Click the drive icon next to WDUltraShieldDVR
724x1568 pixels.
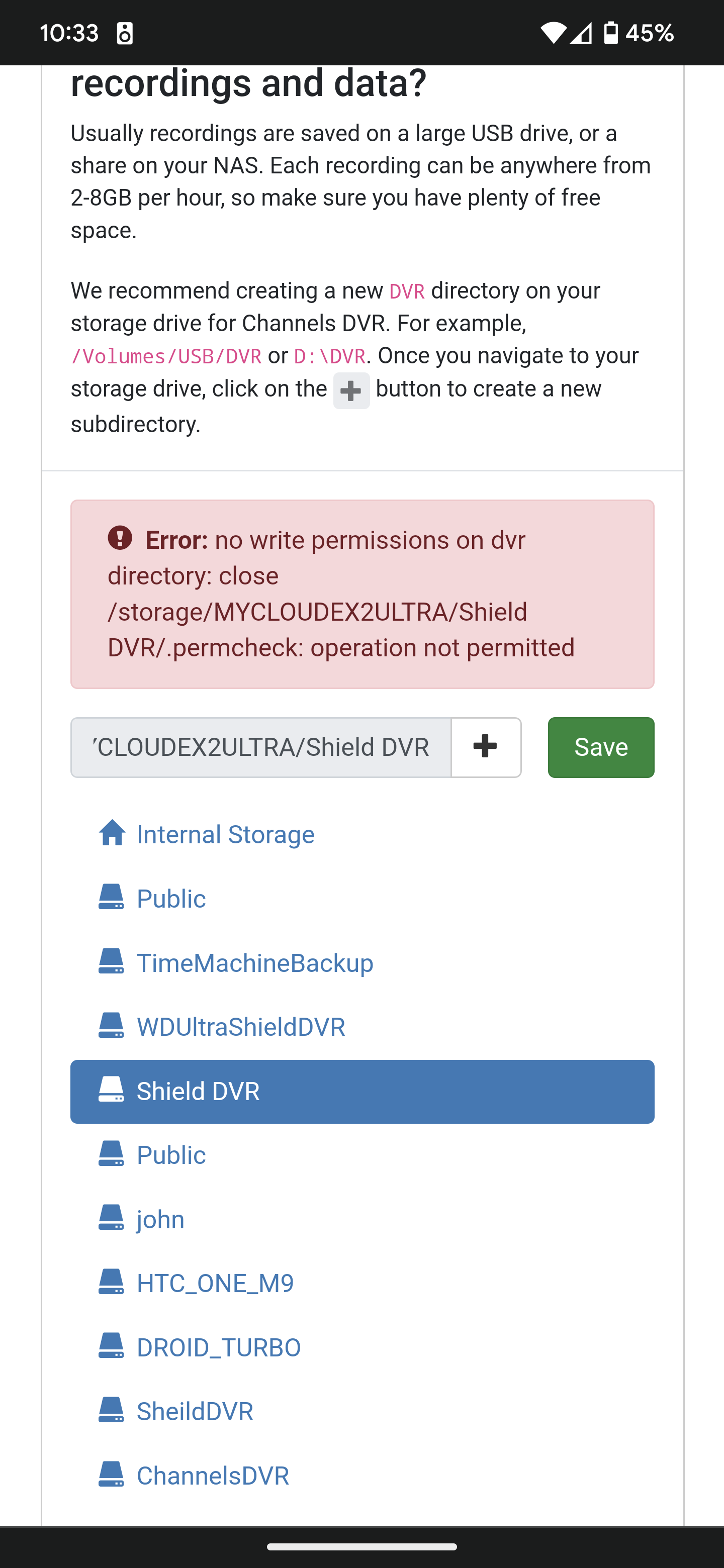pyautogui.click(x=112, y=1026)
